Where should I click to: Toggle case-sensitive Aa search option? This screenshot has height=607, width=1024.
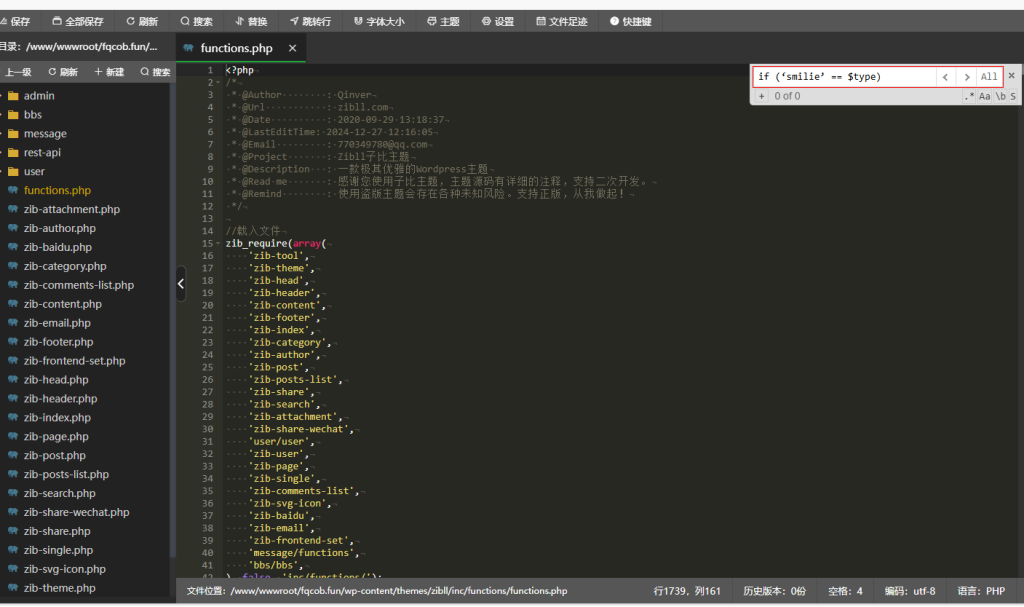pos(984,96)
